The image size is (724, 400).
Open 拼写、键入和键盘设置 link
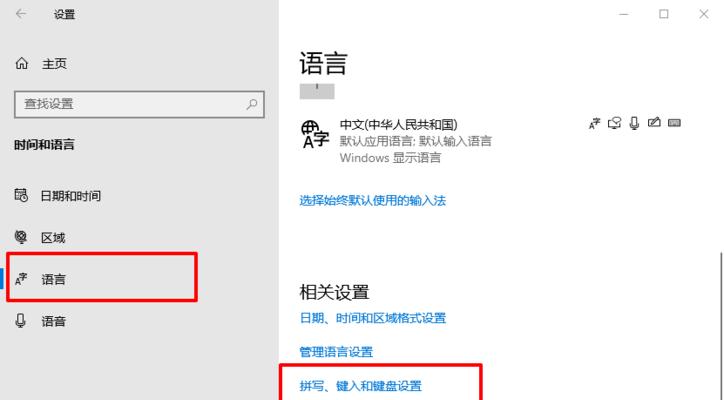tap(361, 386)
